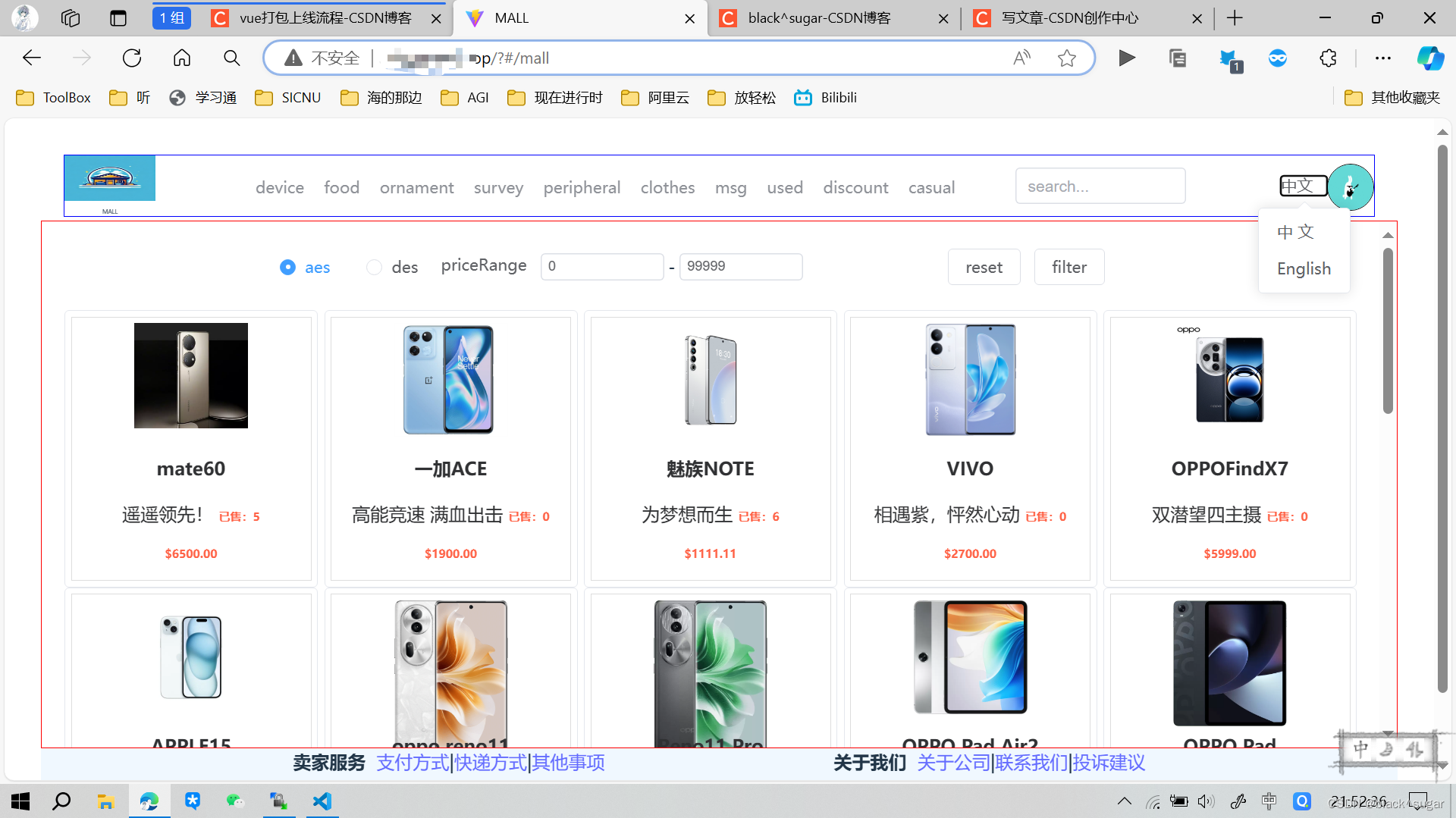The height and width of the screenshot is (818, 1456).
Task: Show hidden system tray icons chevron
Action: pyautogui.click(x=1125, y=801)
